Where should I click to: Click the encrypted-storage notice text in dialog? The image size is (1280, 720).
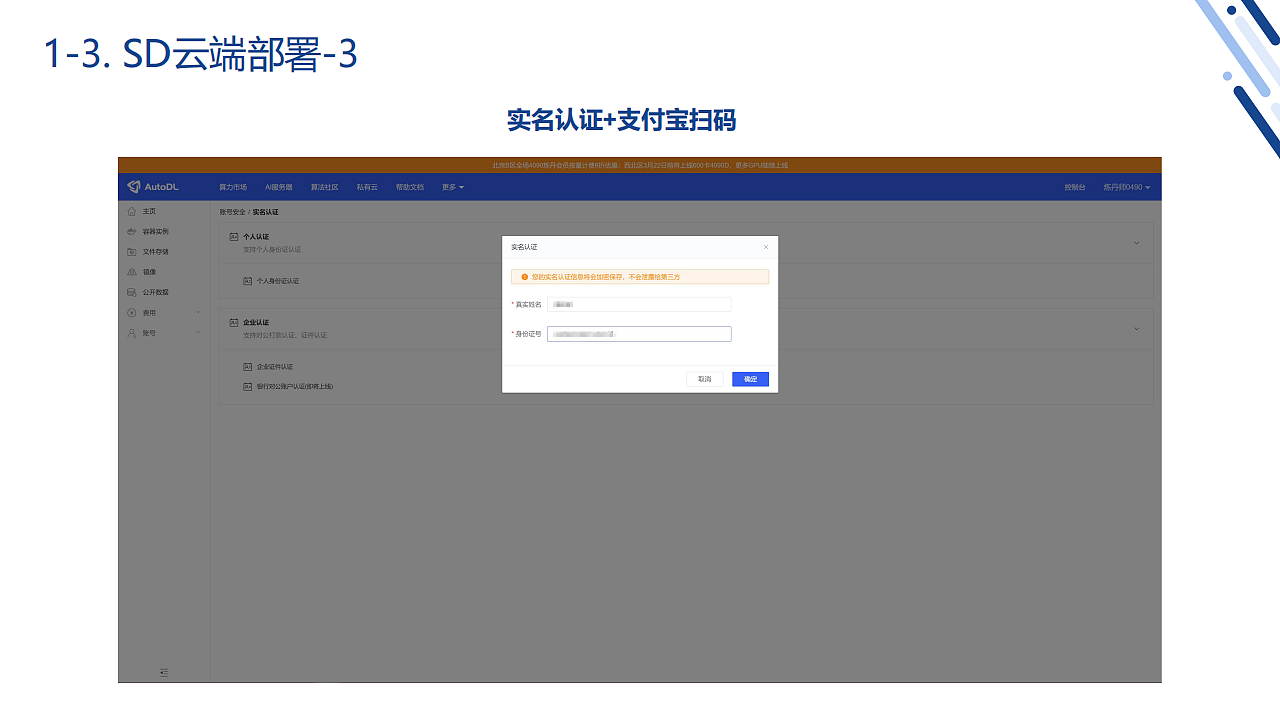click(606, 277)
